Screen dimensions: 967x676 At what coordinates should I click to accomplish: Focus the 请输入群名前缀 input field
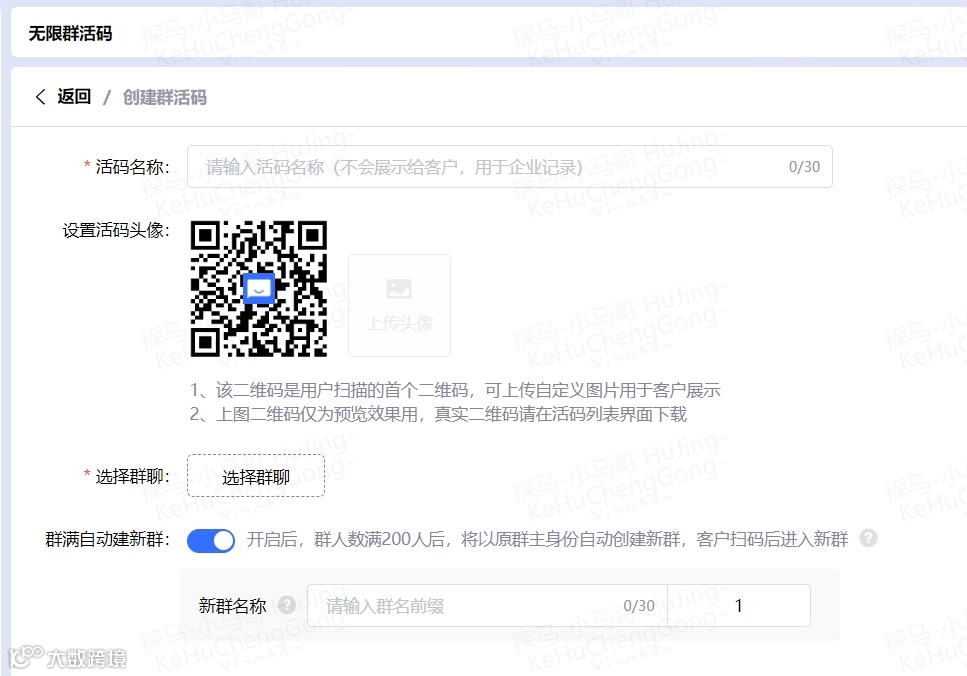[x=487, y=606]
